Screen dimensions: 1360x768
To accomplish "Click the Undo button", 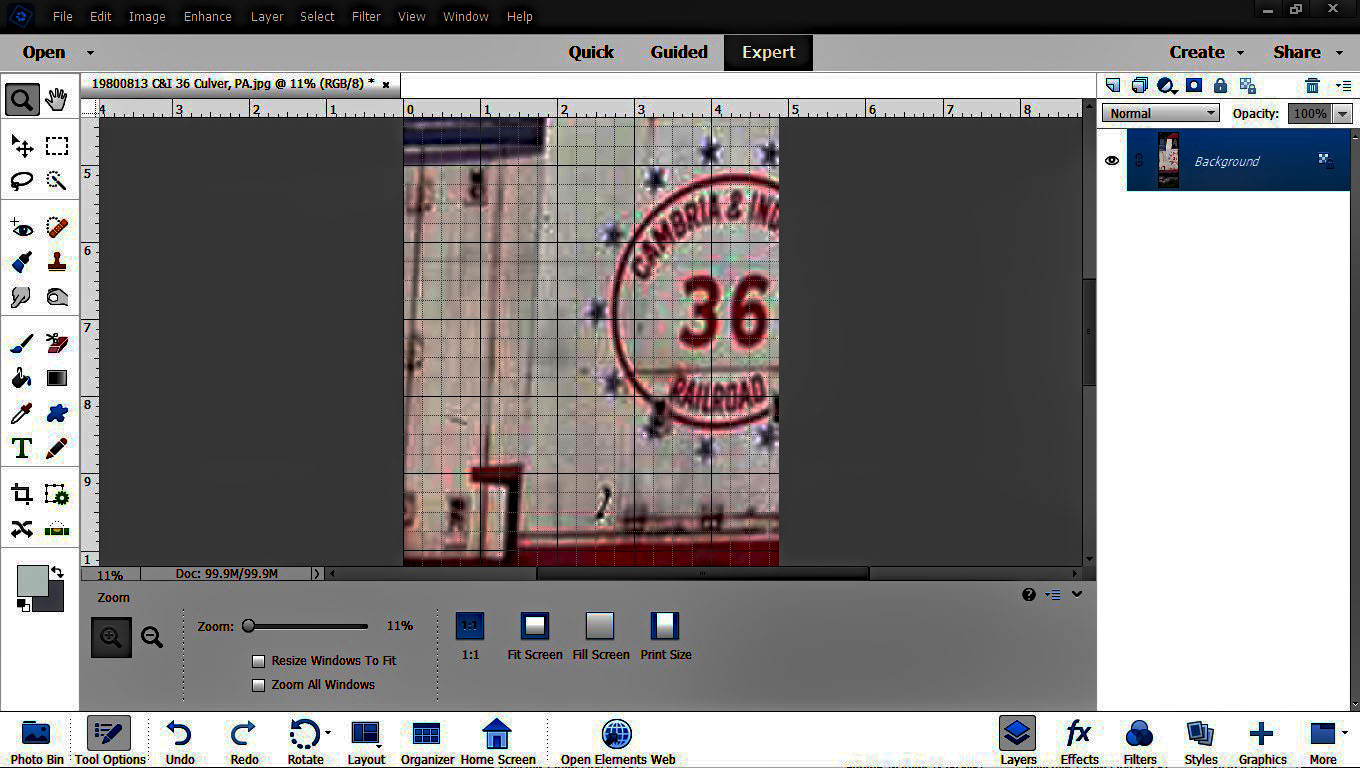I will point(180,742).
